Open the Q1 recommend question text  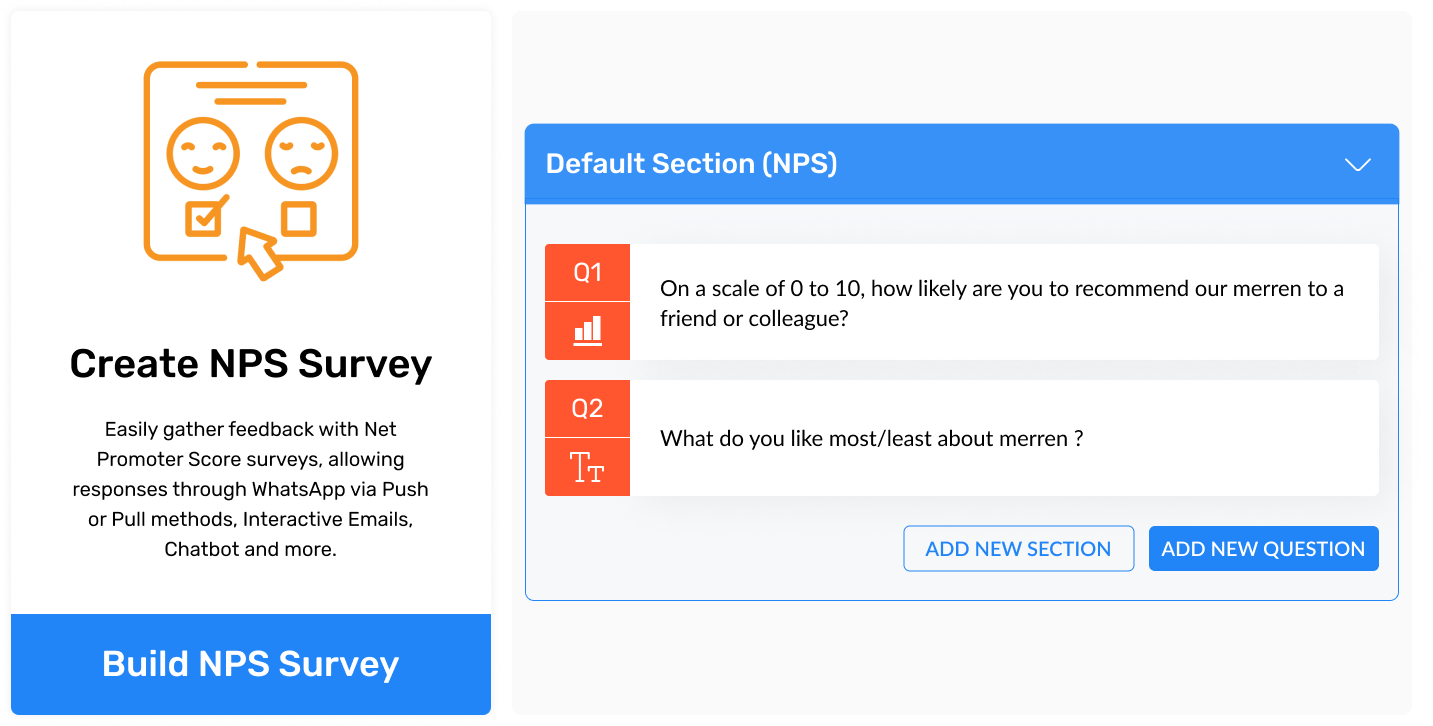(1001, 303)
